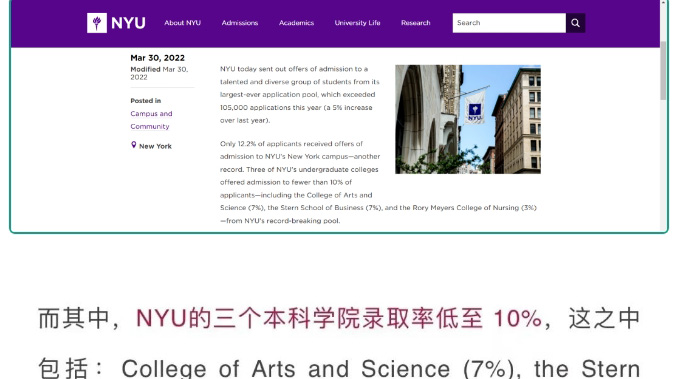The image size is (677, 379).
Task: Open the About NYU menu
Action: (182, 23)
